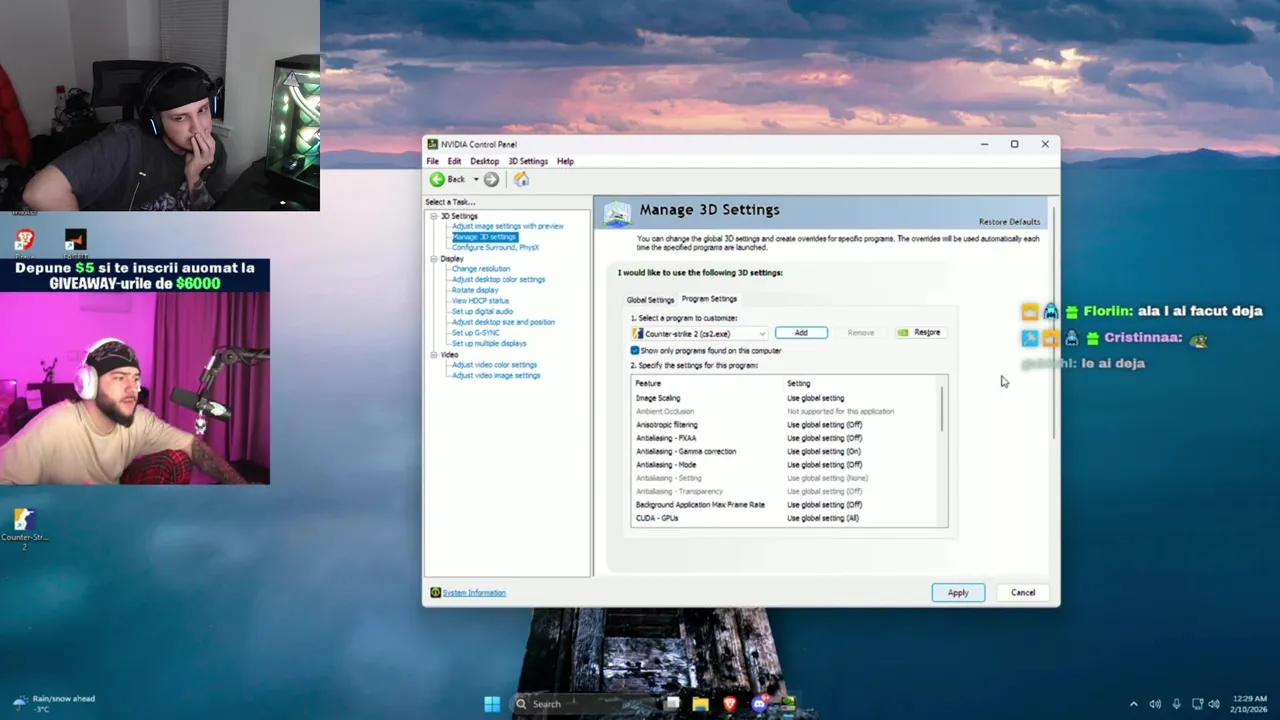
Task: Collapse the Display tree node
Action: coord(434,259)
